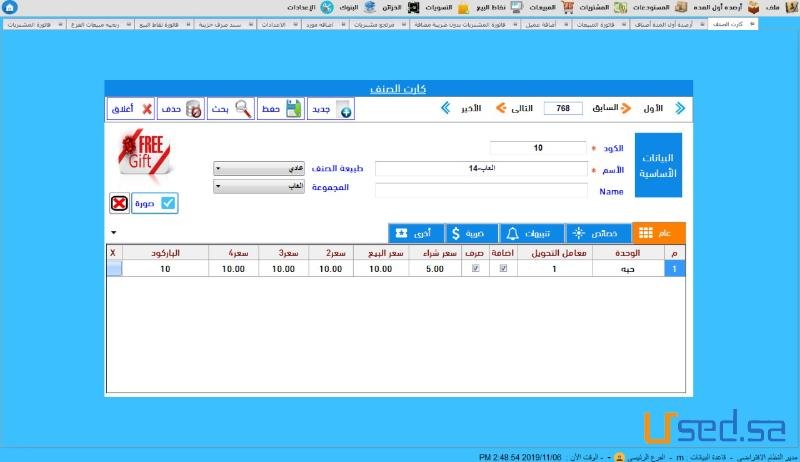Select سعر2 cell in row 1

331,269
